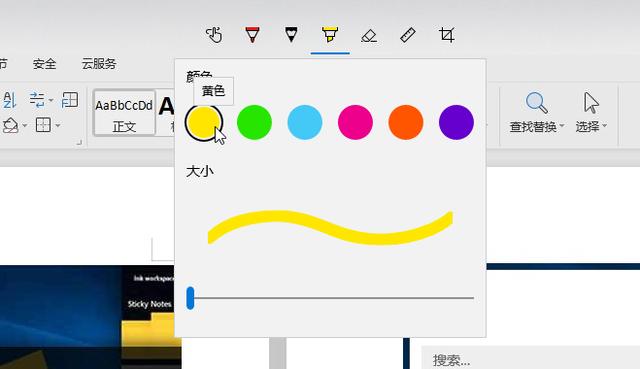Click the 查找替换 magnifier icon
This screenshot has width=640, height=369.
coord(536,103)
